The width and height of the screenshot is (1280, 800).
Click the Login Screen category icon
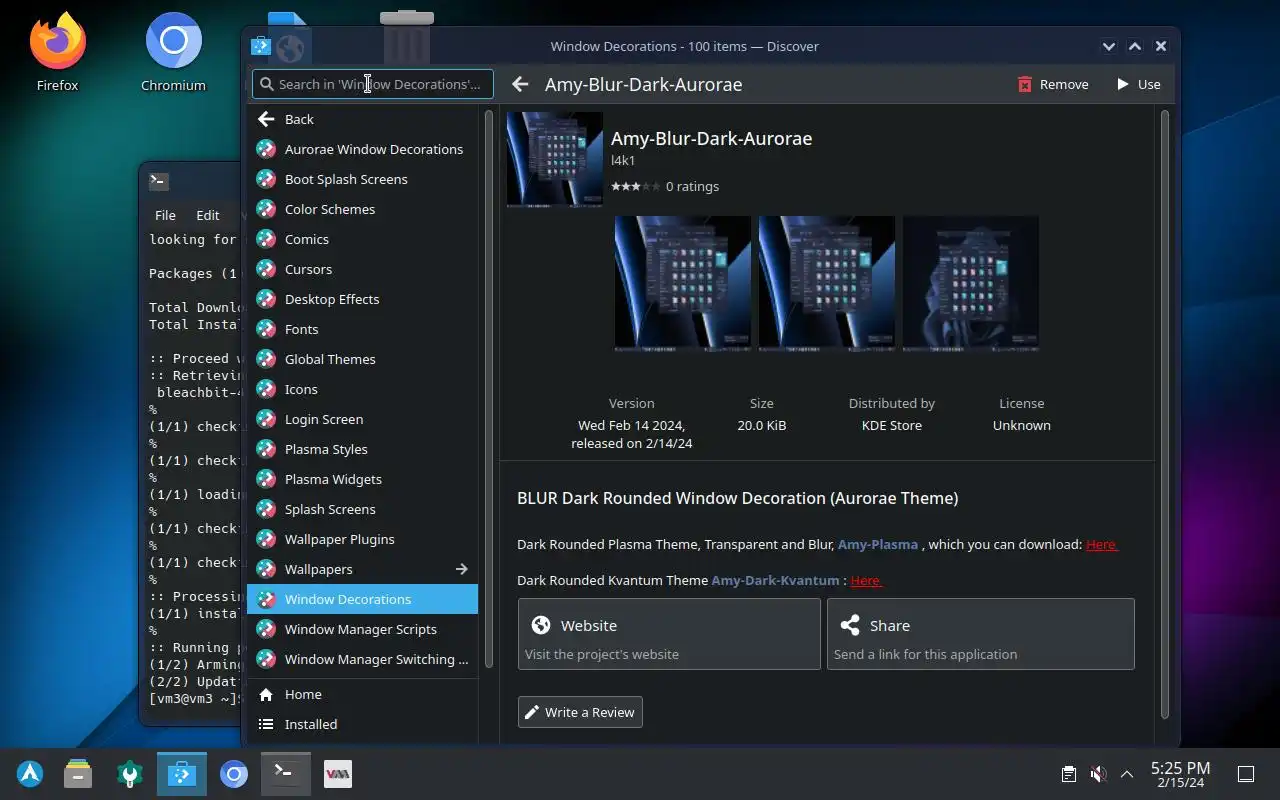(266, 419)
